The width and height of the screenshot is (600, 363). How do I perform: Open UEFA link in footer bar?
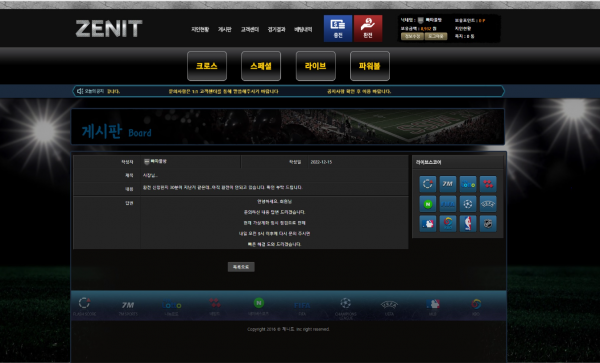coord(389,307)
